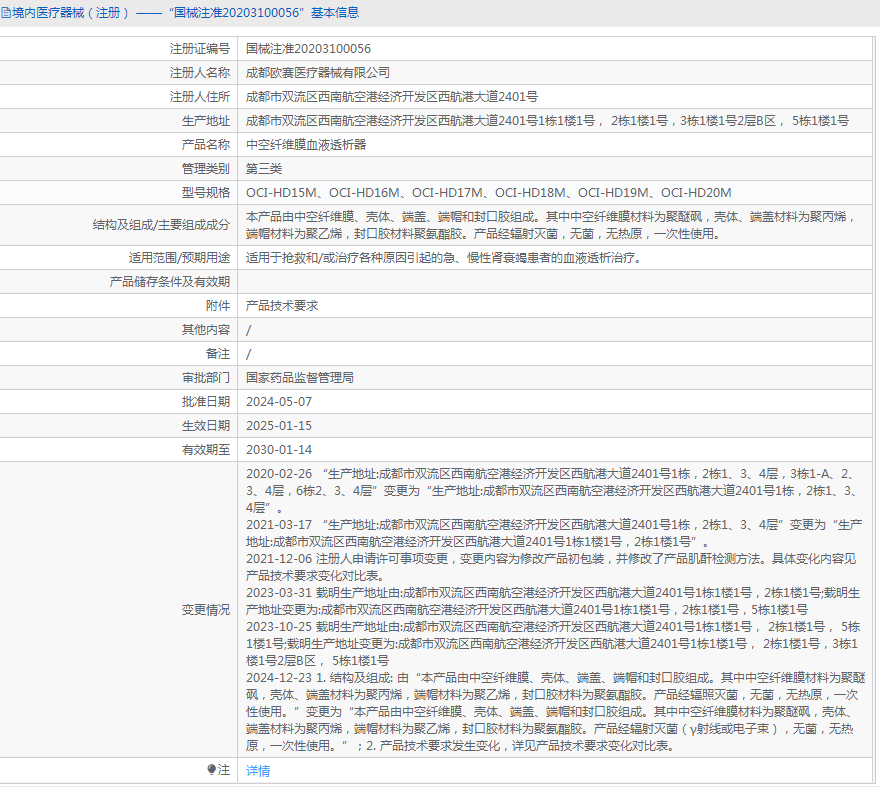Click production address value ending 5栋1楼1号

click(x=547, y=121)
